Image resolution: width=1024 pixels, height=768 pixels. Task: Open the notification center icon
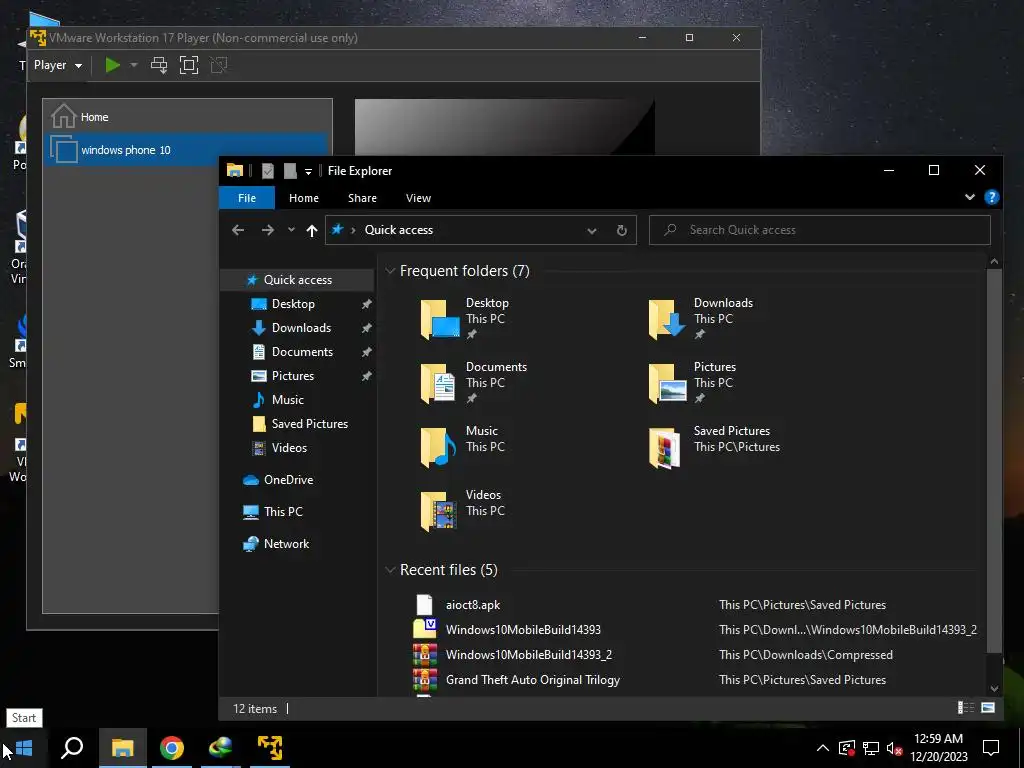coord(991,748)
